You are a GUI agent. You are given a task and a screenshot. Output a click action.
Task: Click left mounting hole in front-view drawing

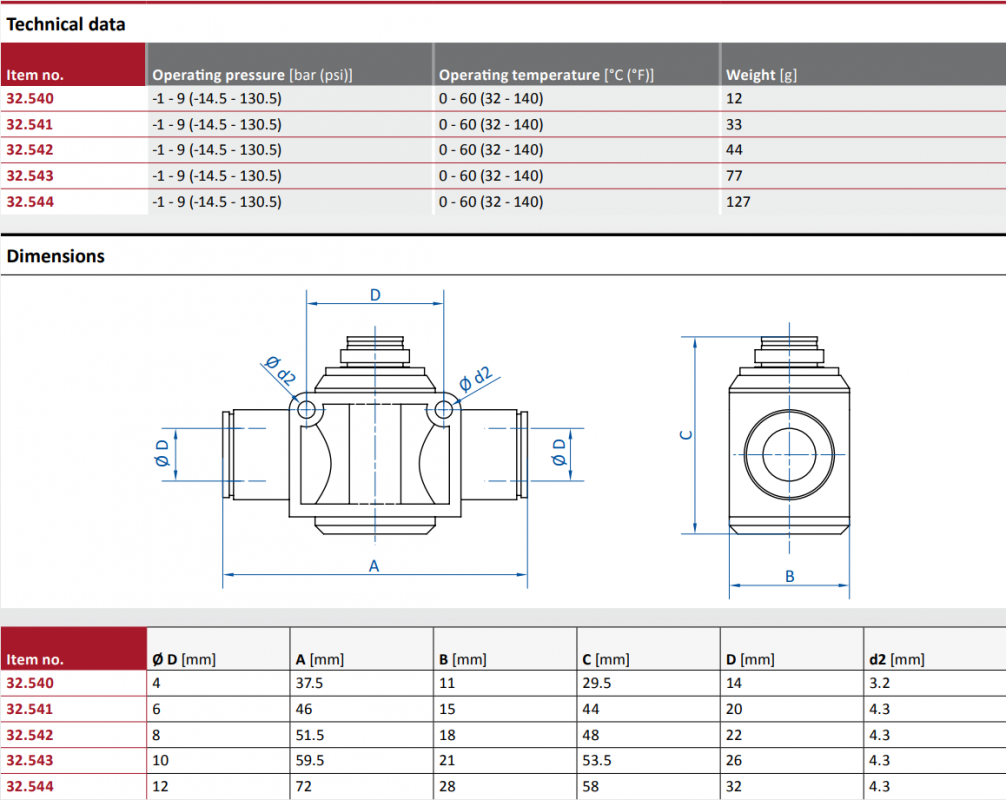point(306,409)
